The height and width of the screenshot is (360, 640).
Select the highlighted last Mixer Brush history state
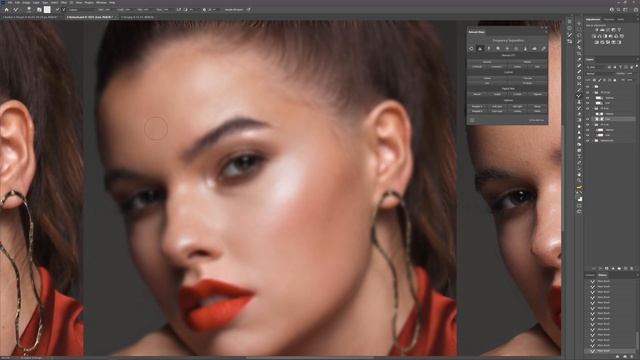click(x=610, y=351)
